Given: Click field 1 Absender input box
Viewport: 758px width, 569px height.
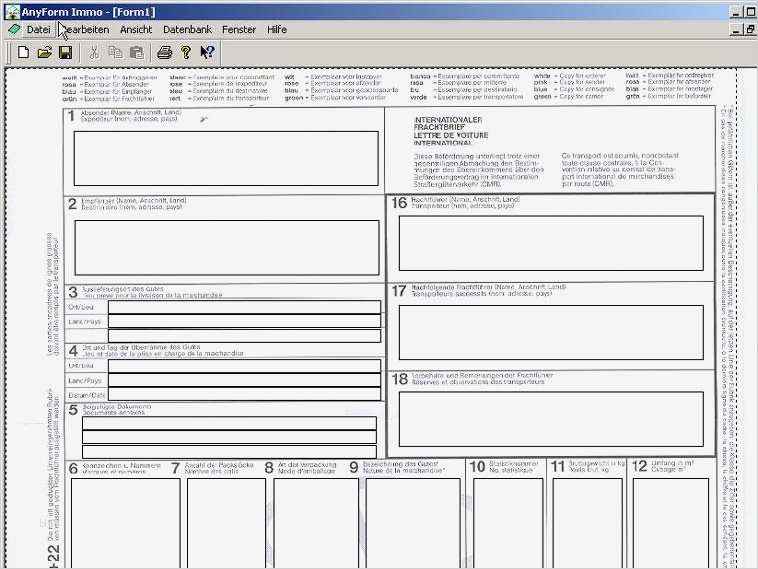Looking at the screenshot, I should coord(226,158).
